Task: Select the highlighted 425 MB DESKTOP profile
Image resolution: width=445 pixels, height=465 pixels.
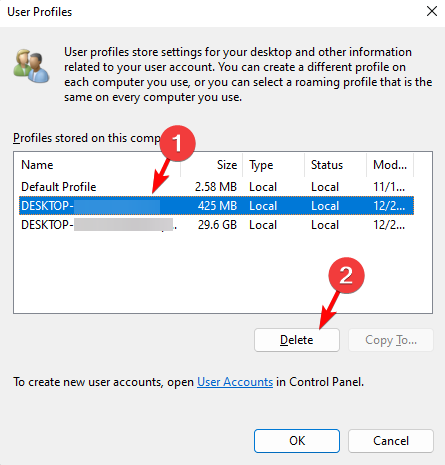Action: tap(217, 206)
